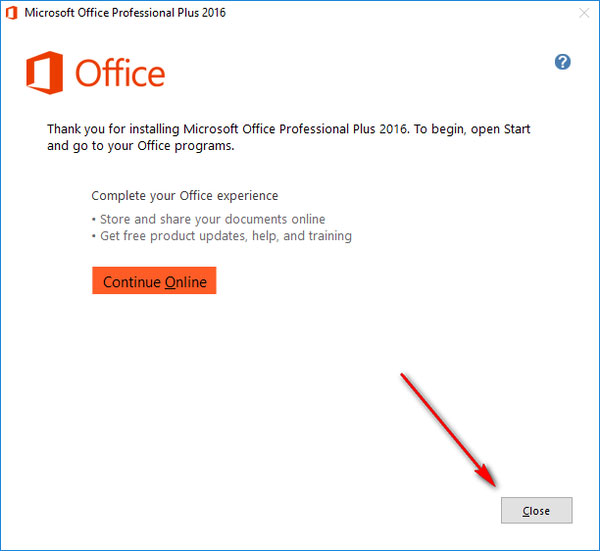The image size is (600, 551).
Task: Click the Office wordmark next to logo
Action: point(121,74)
